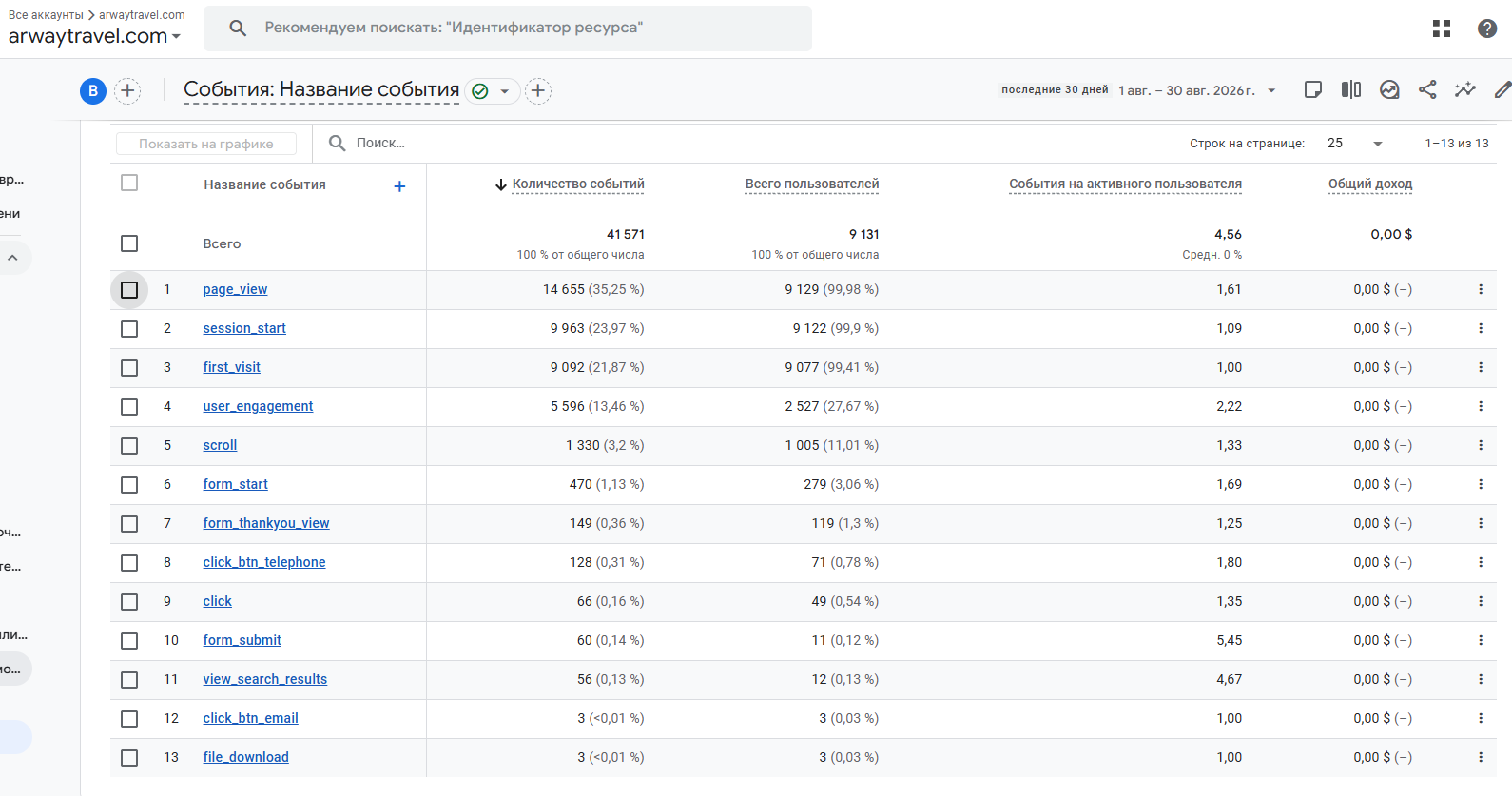Click the pencil customize report icon

click(1502, 89)
